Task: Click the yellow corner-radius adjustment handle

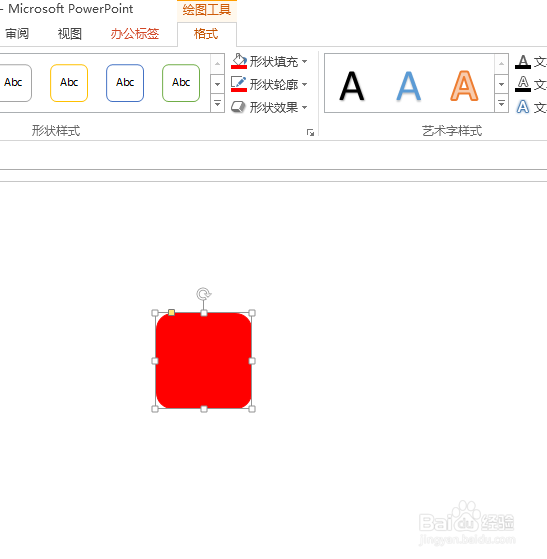Action: coord(172,313)
